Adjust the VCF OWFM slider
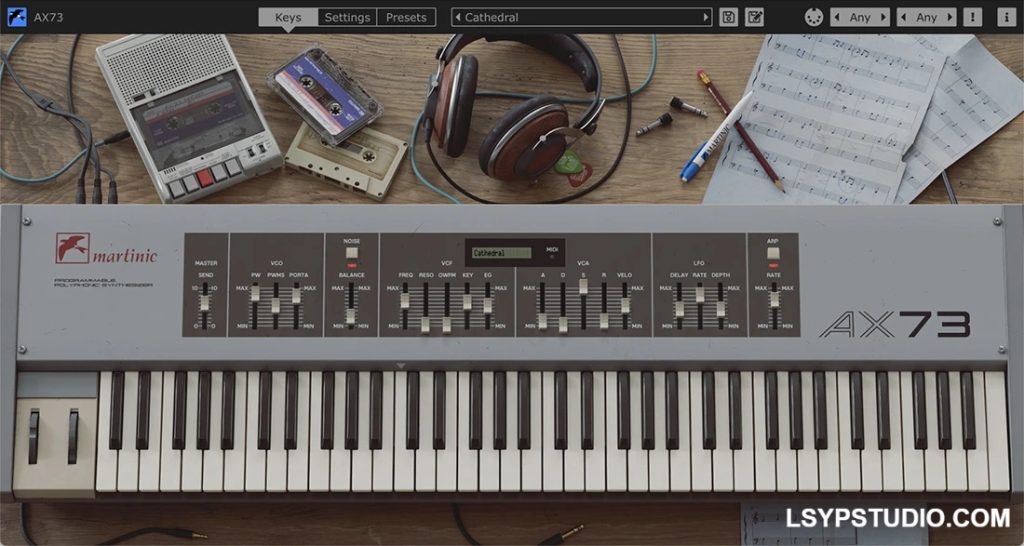This screenshot has height=546, width=1024. click(x=447, y=324)
